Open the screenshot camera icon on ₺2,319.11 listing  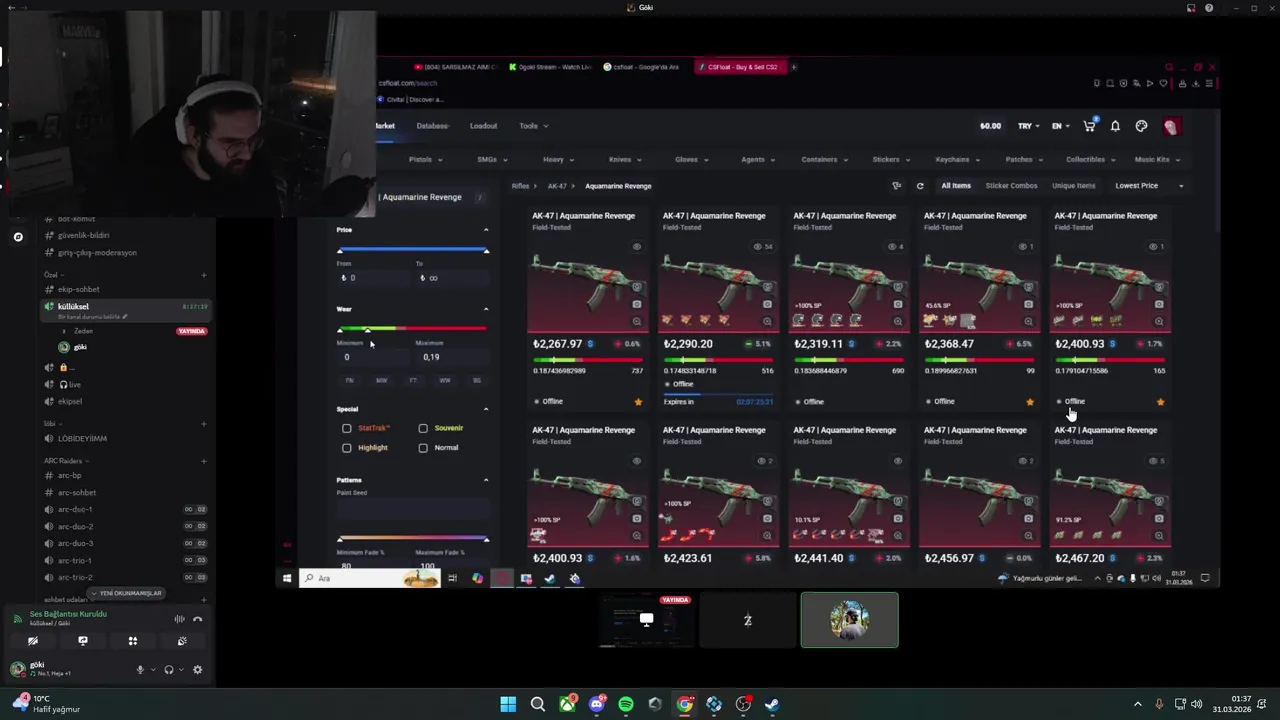[898, 304]
